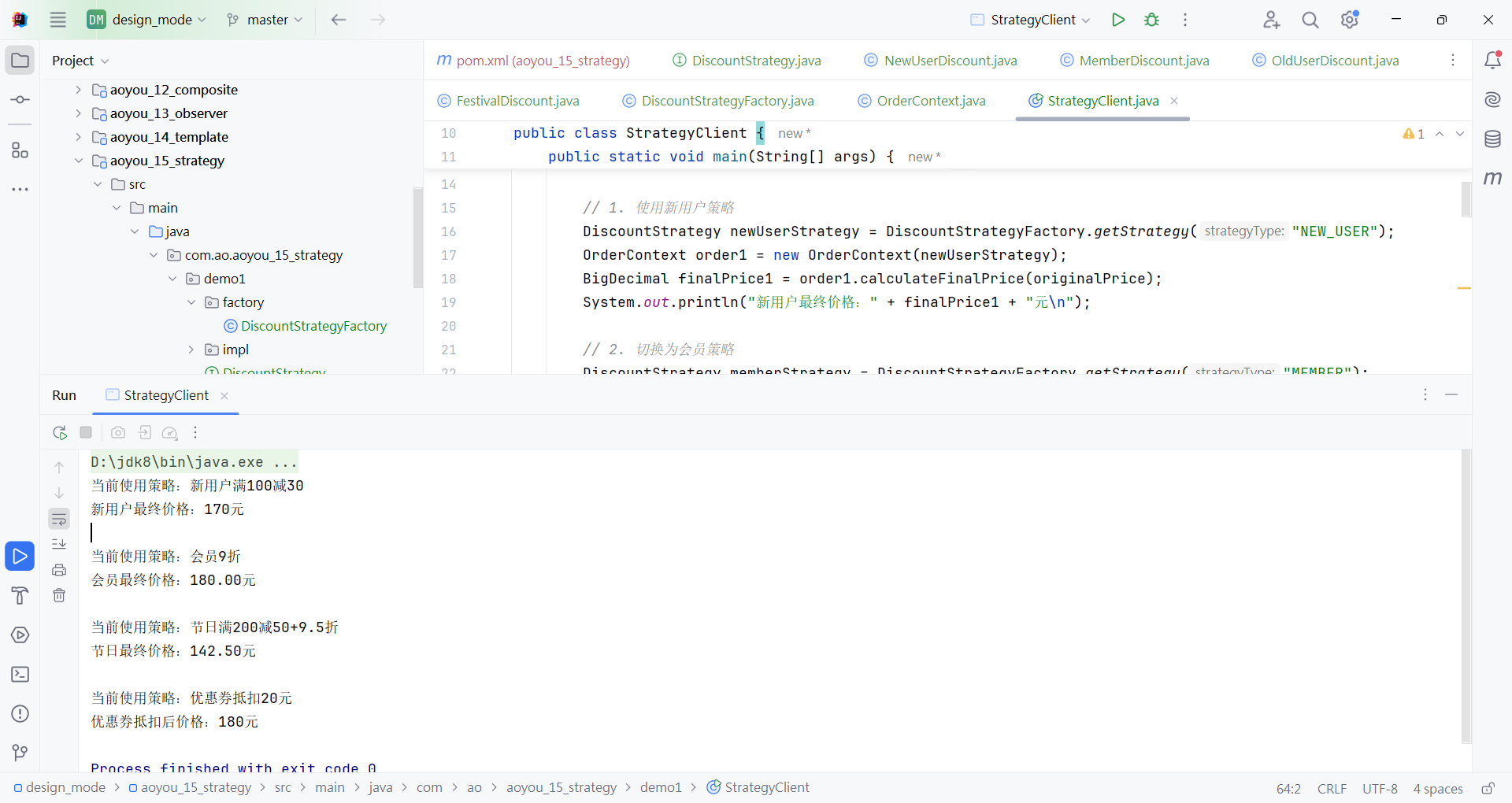Switch to the DiscountStrategyFactory.java tab
Image resolution: width=1512 pixels, height=803 pixels.
pyautogui.click(x=727, y=101)
